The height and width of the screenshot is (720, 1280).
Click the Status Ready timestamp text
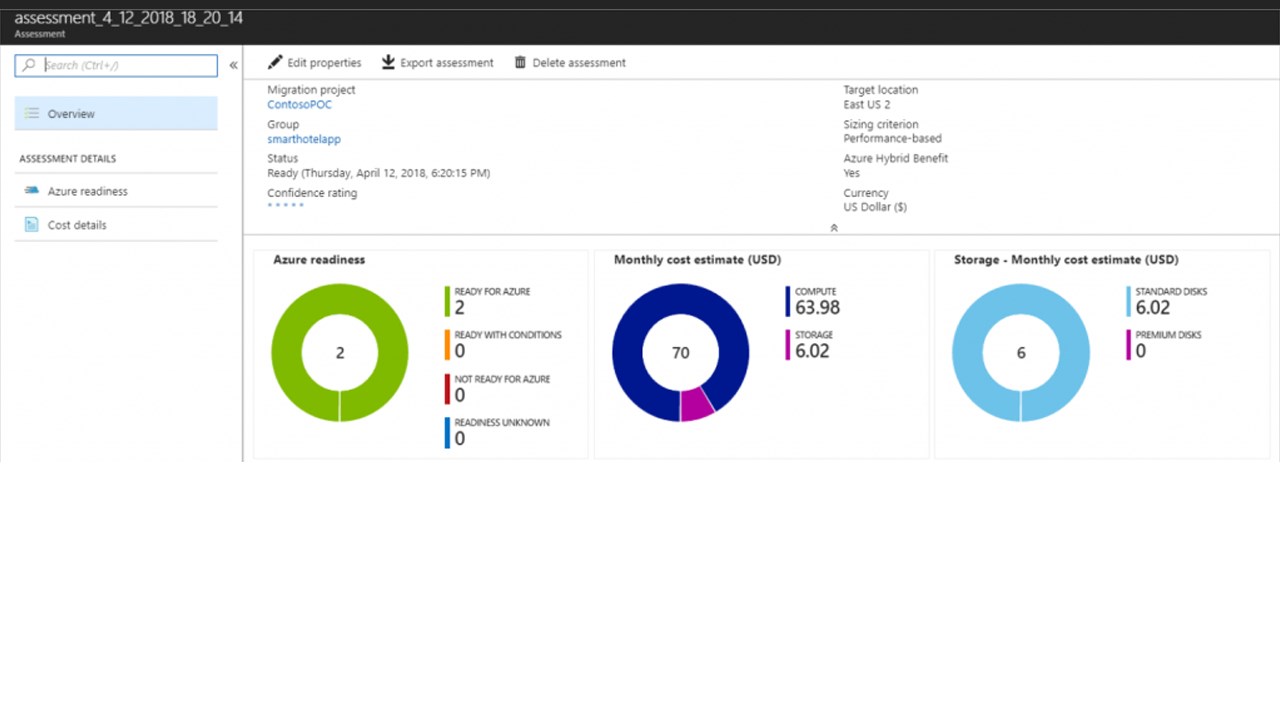point(379,173)
